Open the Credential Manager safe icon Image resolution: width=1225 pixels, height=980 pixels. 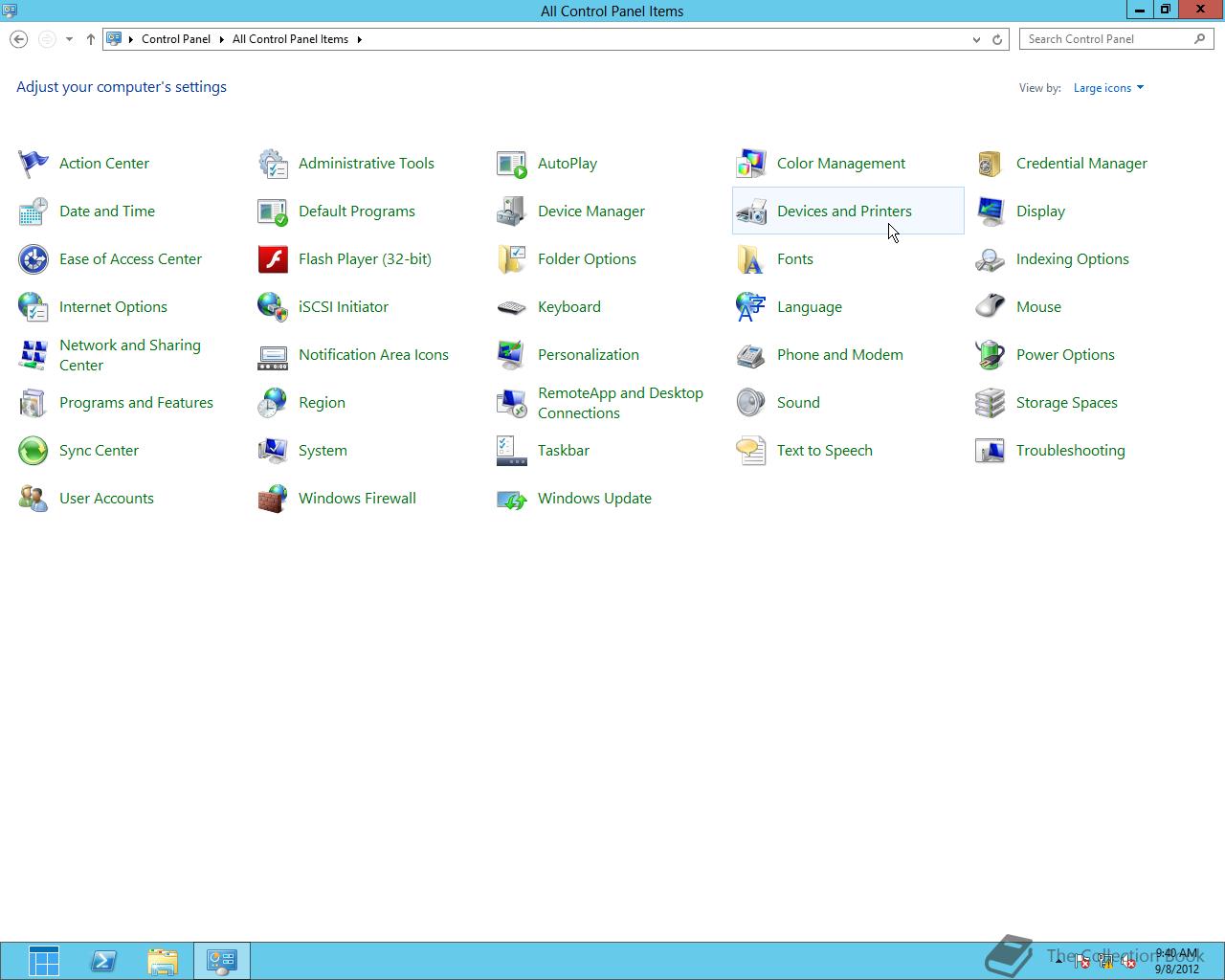tap(991, 164)
